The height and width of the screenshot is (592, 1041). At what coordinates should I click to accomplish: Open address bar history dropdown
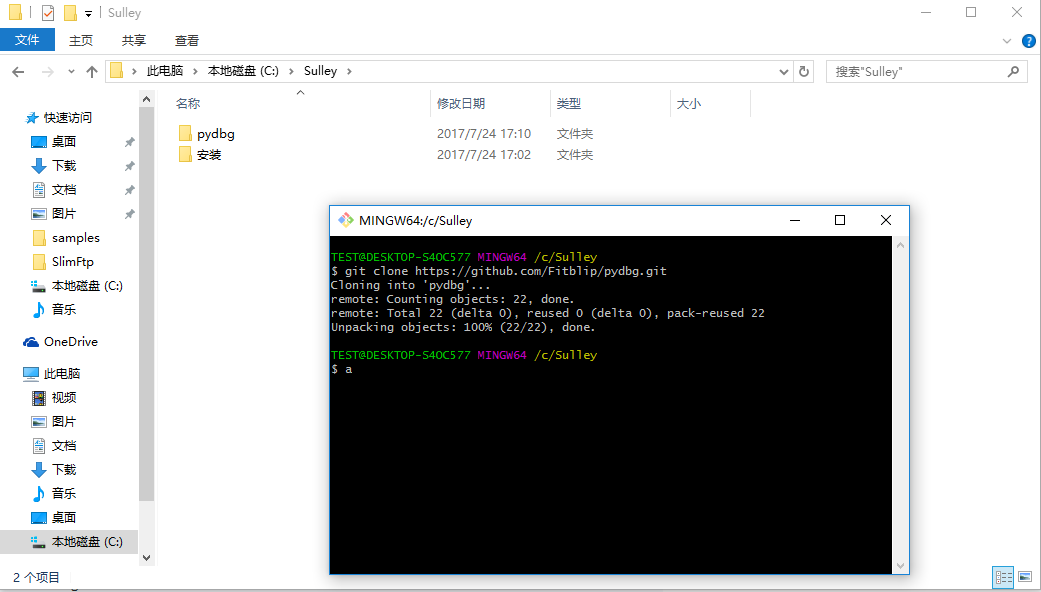[x=783, y=72]
